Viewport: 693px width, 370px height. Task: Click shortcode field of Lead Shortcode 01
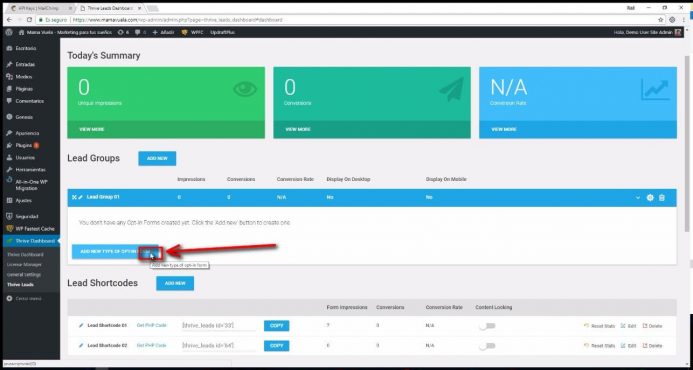(x=219, y=325)
